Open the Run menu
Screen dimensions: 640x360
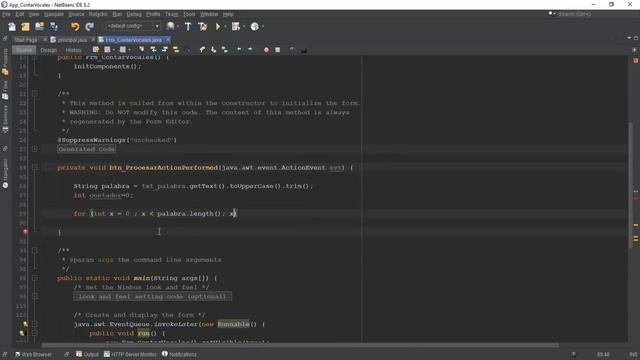(117, 14)
